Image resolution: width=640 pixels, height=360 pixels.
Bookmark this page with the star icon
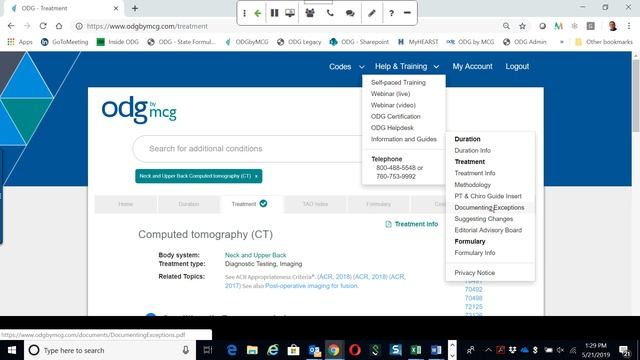pyautogui.click(x=522, y=26)
